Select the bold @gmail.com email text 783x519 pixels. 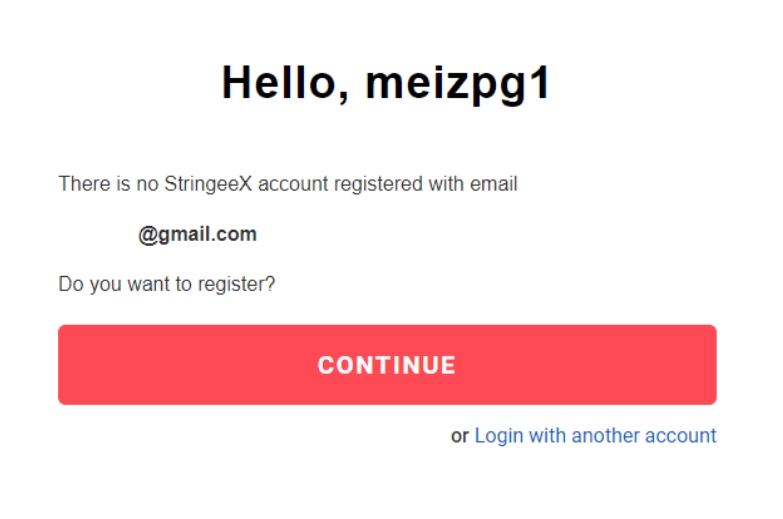click(197, 235)
